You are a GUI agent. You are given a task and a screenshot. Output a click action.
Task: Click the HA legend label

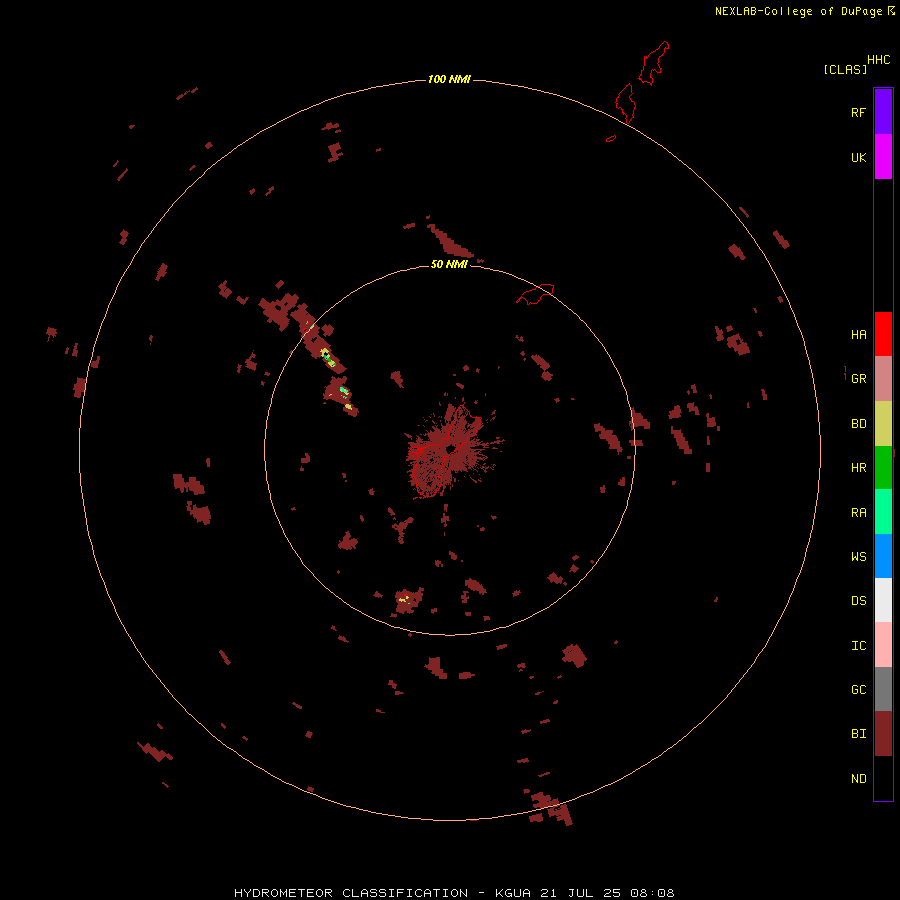(858, 334)
